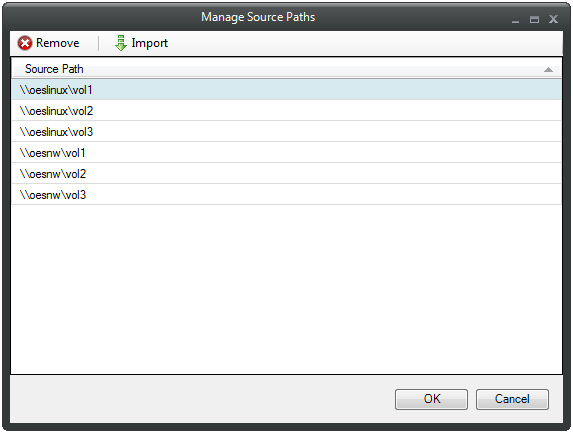Toggle sort order with the Source Path arrow

548,69
